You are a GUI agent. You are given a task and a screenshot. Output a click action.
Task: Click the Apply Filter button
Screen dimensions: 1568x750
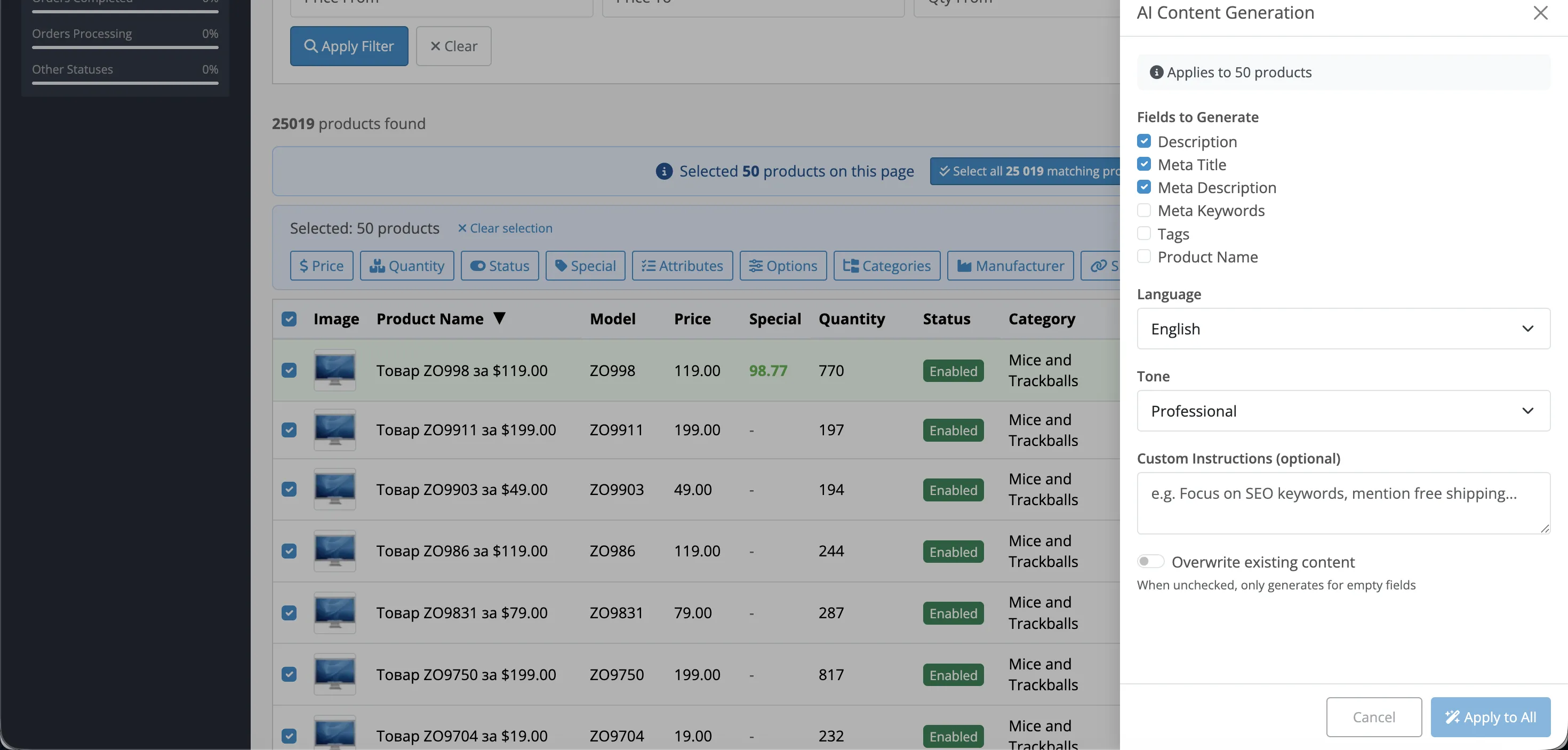coord(349,46)
